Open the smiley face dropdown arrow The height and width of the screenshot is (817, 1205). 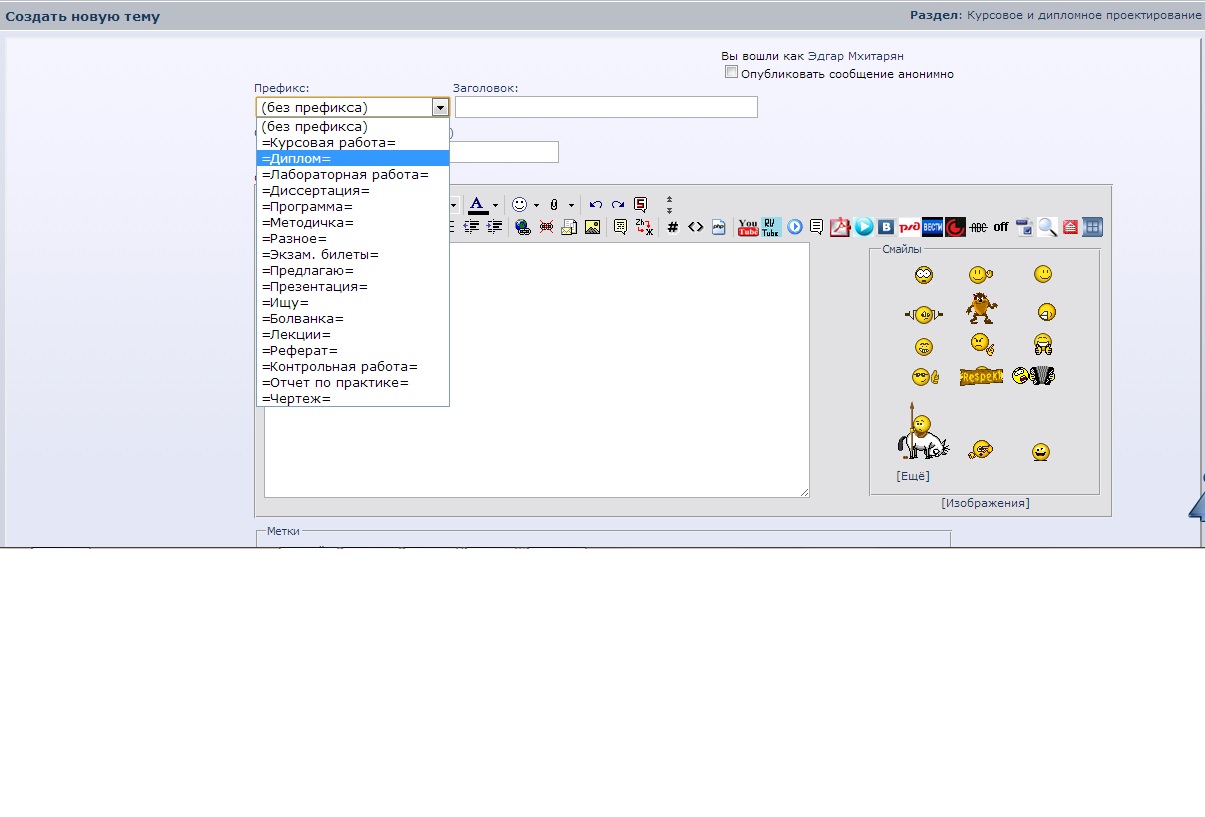coord(536,205)
